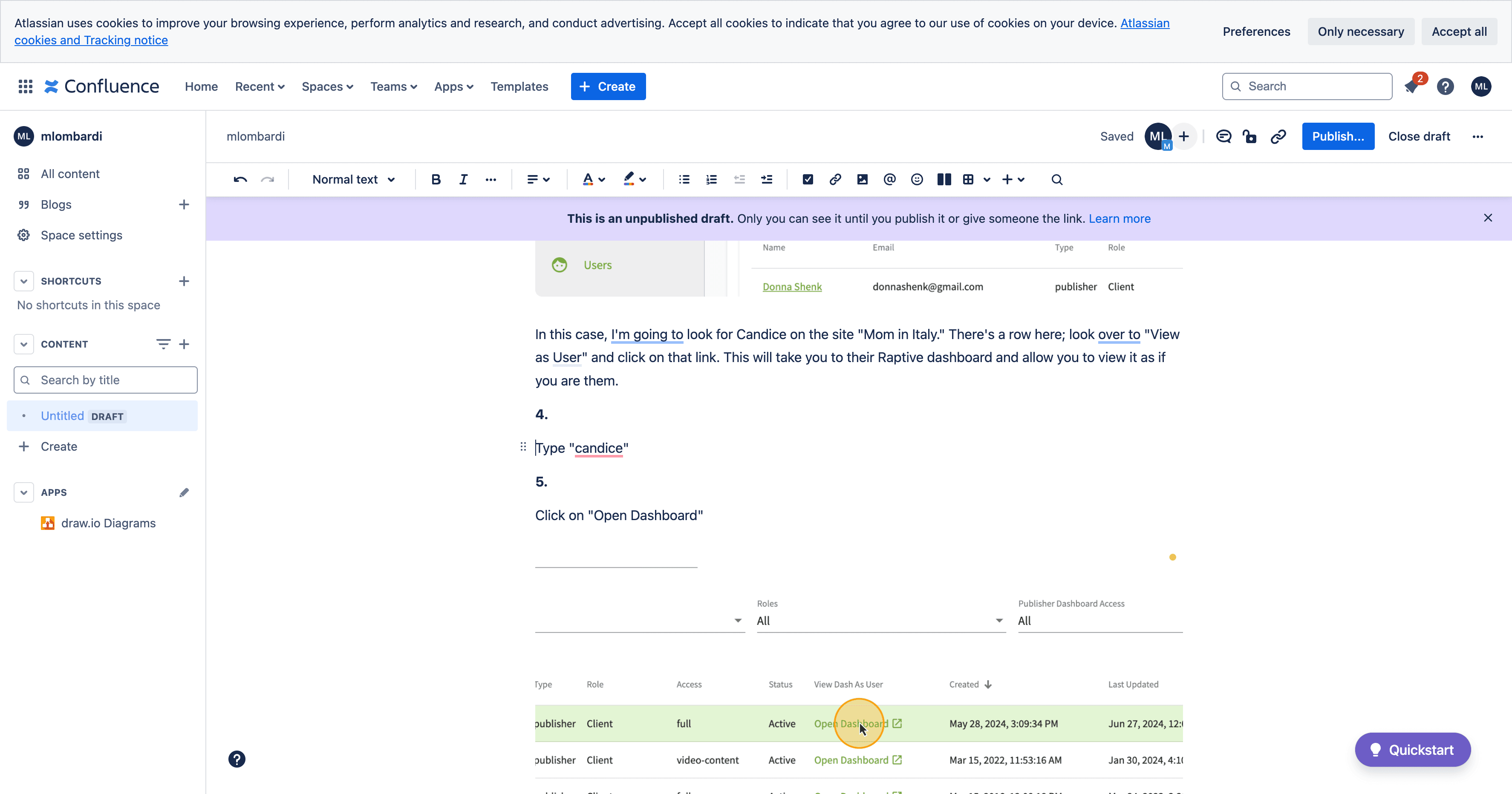Click Close draft

click(1419, 137)
